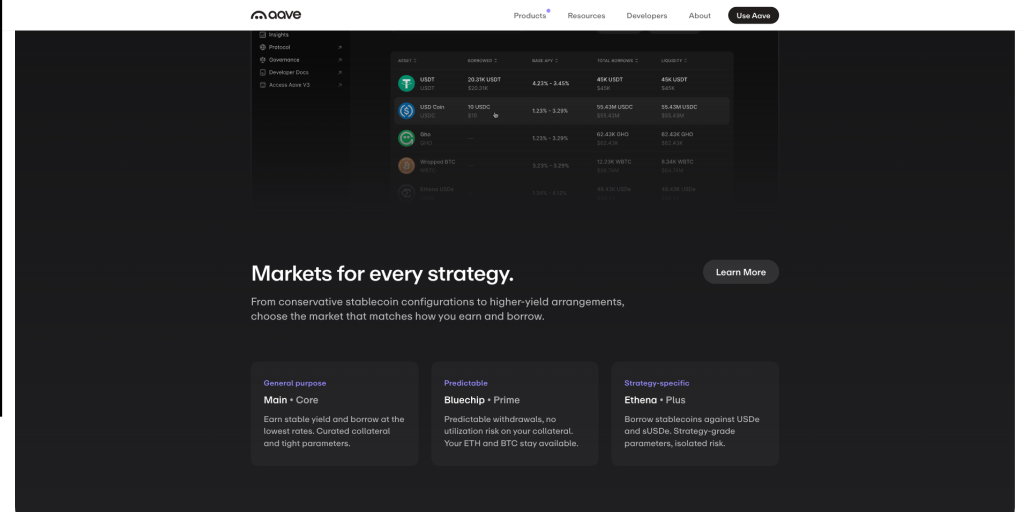Open the Products menu
The width and height of the screenshot is (1024, 512).
[x=530, y=16]
